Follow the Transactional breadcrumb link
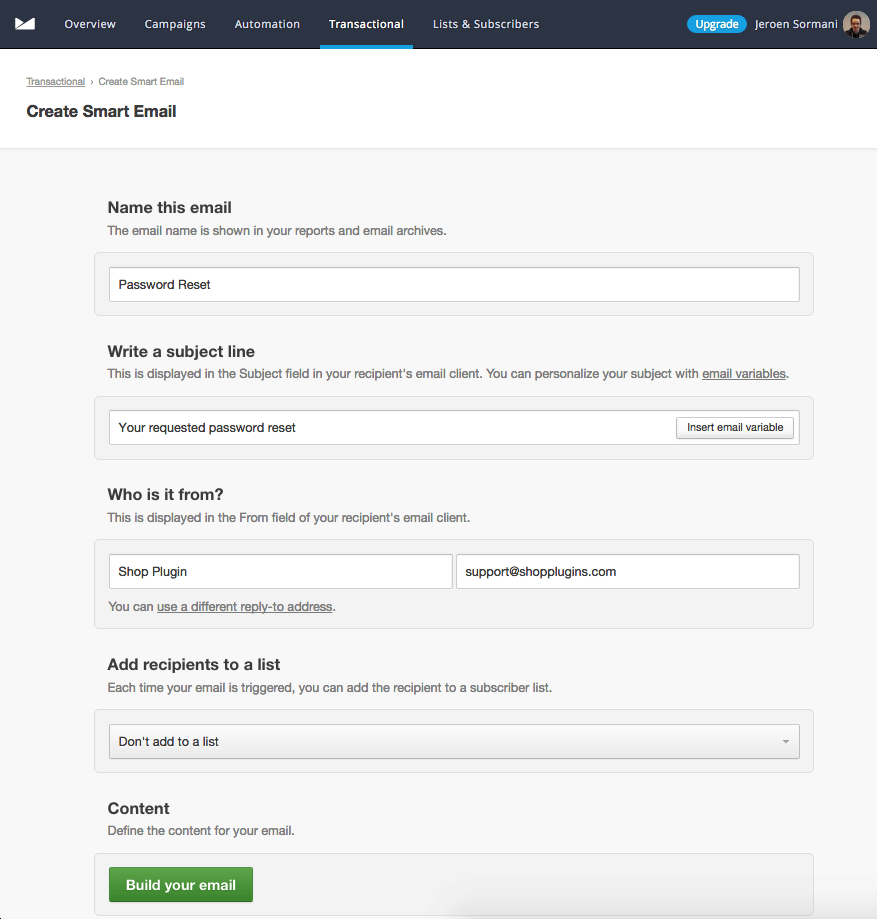877x919 pixels. [x=55, y=81]
